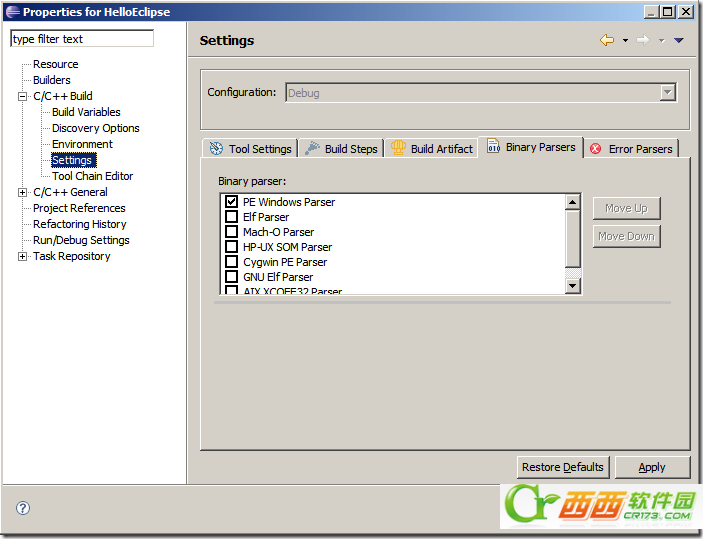Switch to the Build Steps tab

341,148
